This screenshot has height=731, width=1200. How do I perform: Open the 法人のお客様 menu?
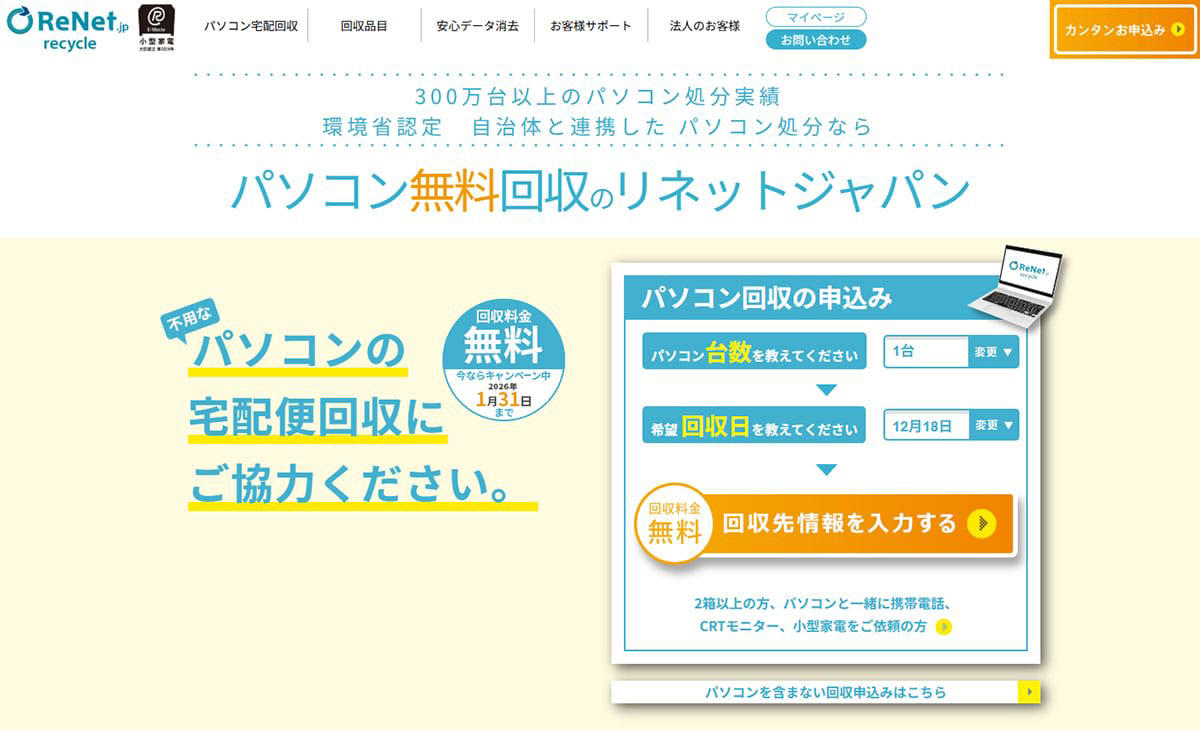[x=705, y=26]
